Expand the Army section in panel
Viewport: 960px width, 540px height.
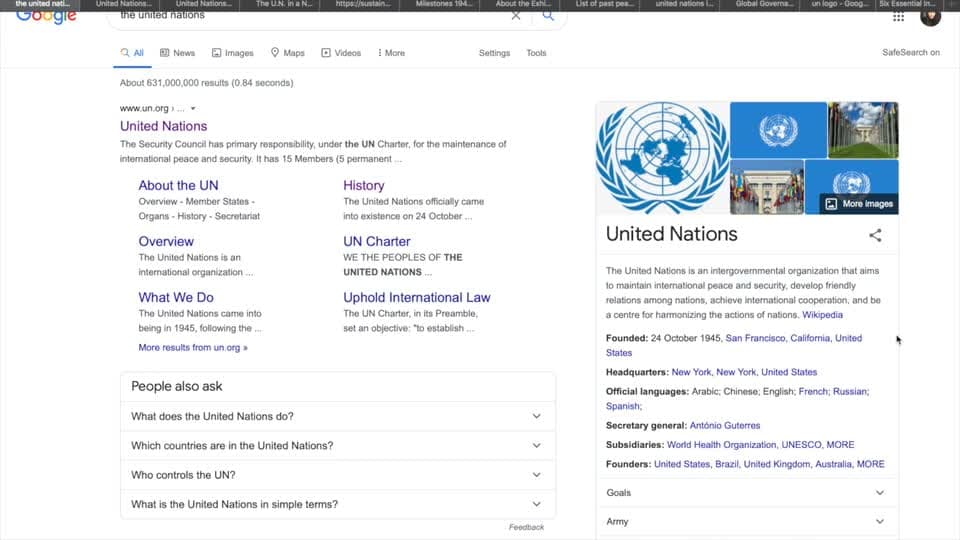(x=746, y=522)
